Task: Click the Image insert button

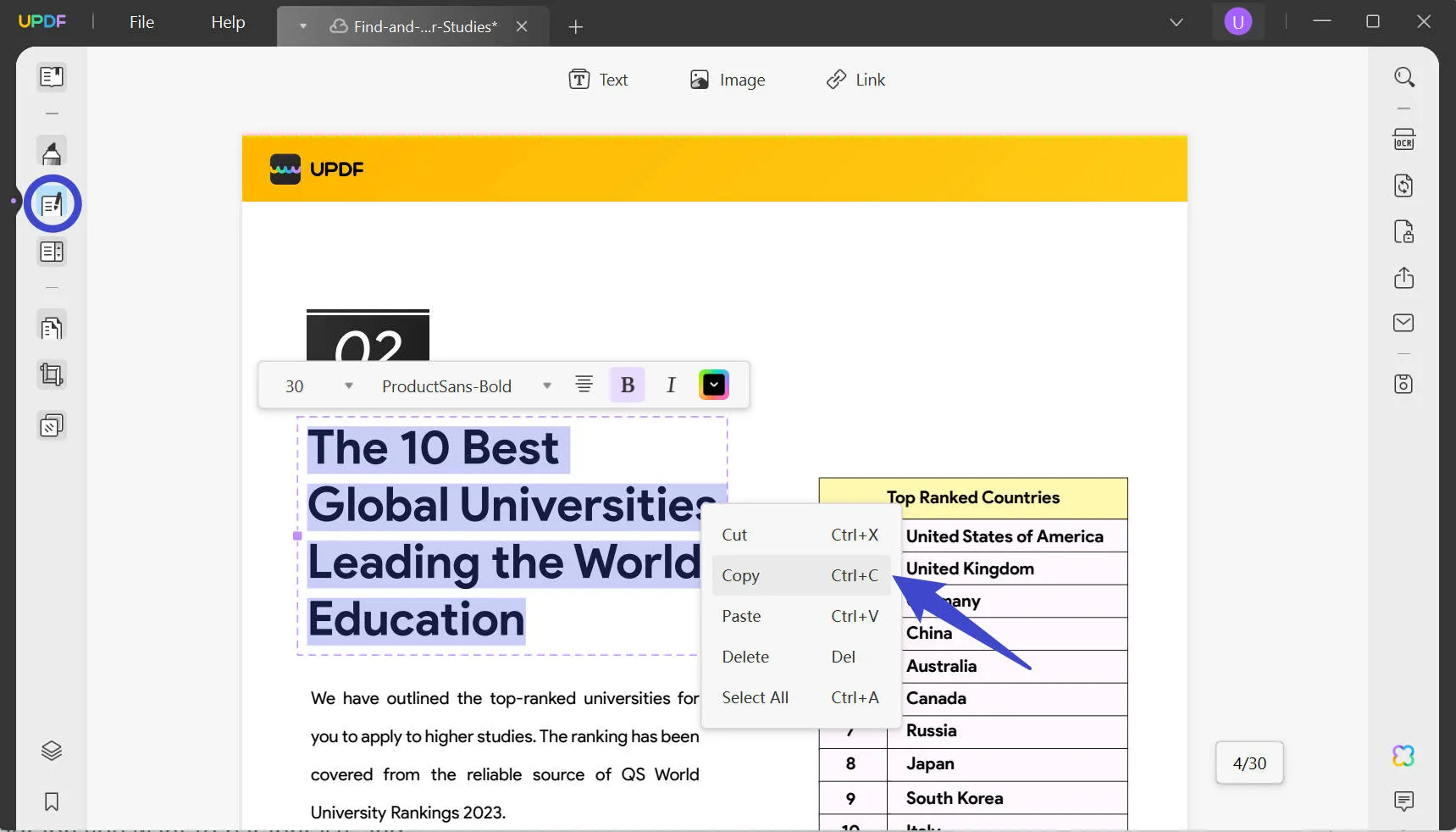Action: 727,80
